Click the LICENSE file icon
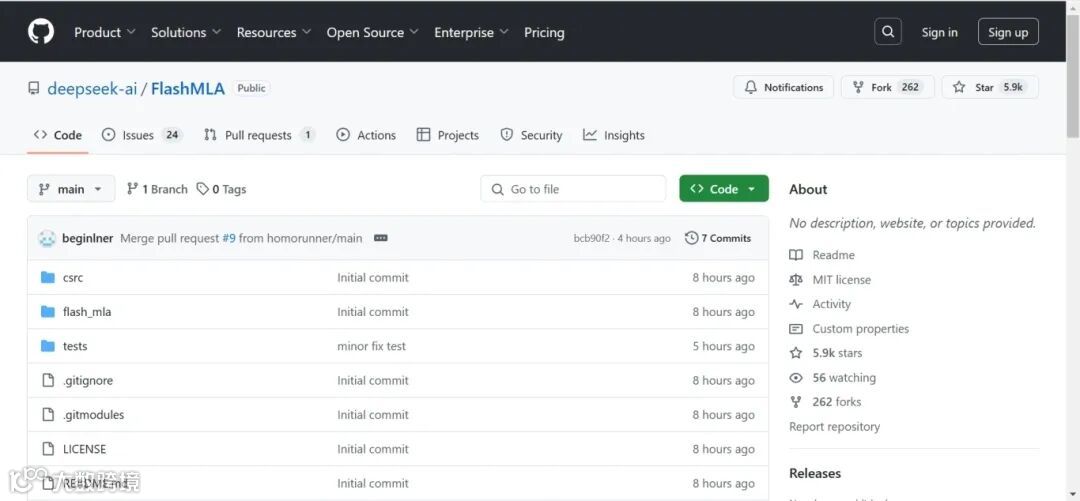This screenshot has height=501, width=1080. (x=48, y=449)
